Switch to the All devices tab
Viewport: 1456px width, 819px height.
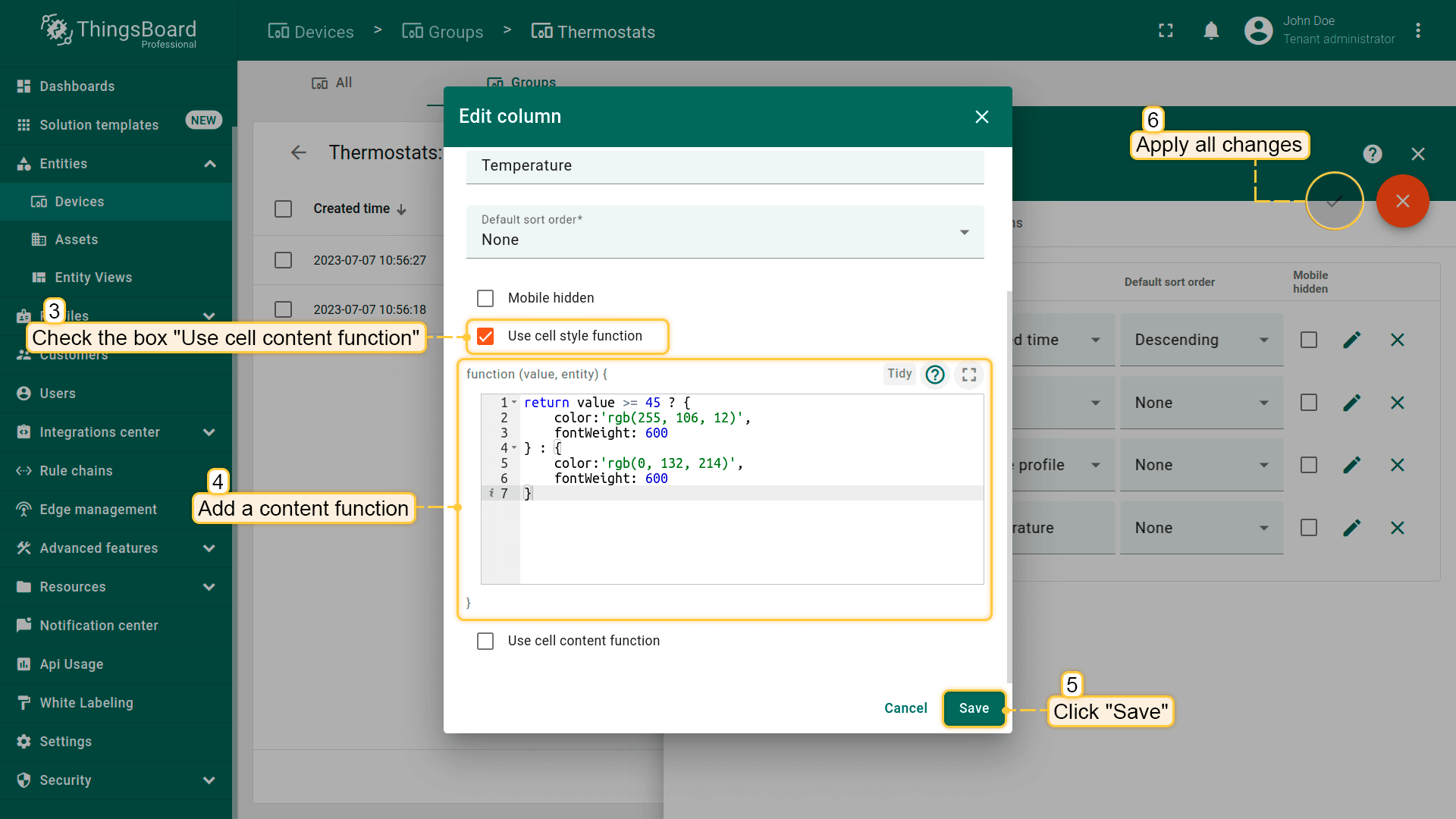pos(333,83)
